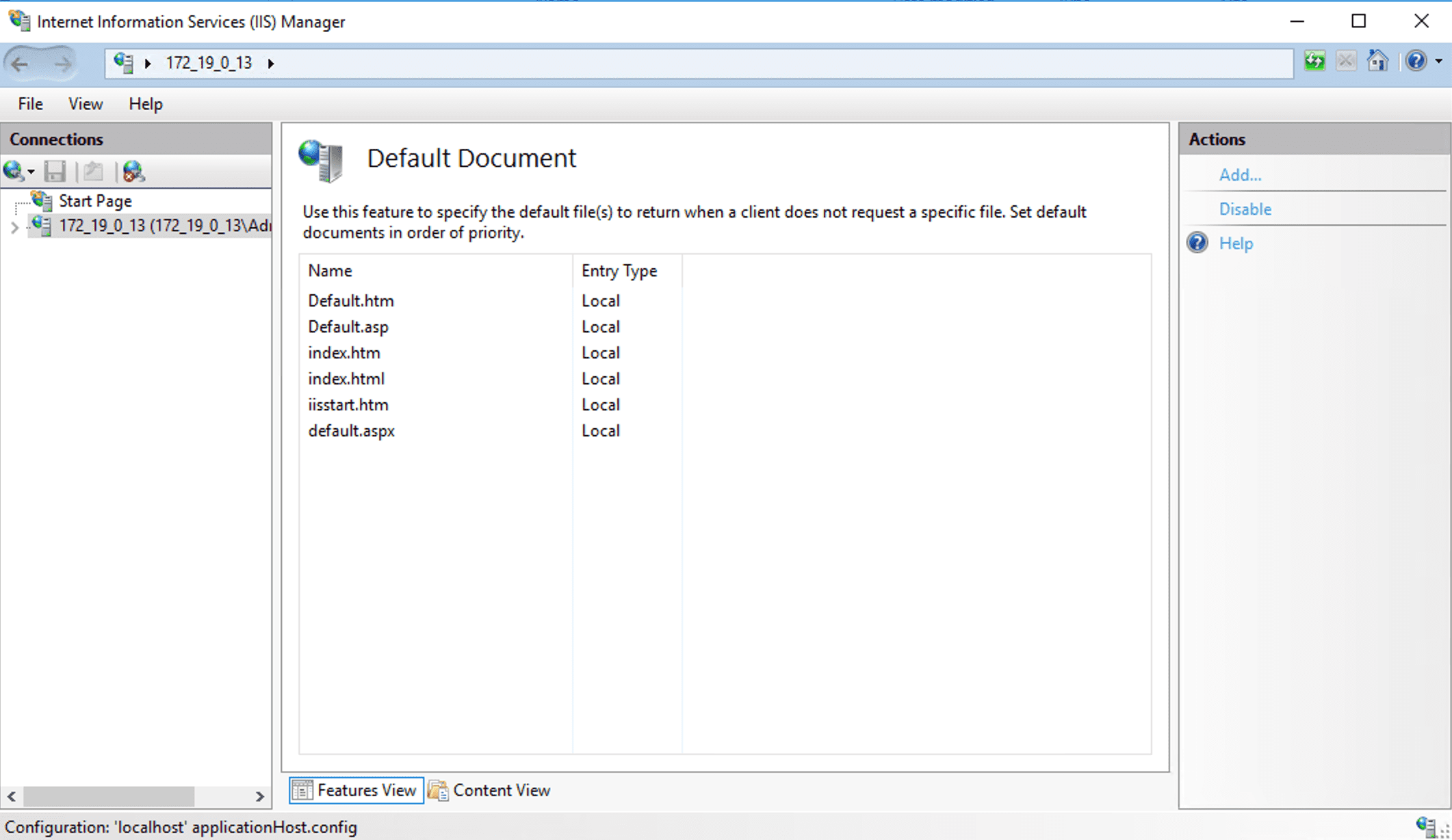Click the Features View tab icon
Image resolution: width=1452 pixels, height=840 pixels.
(x=302, y=791)
